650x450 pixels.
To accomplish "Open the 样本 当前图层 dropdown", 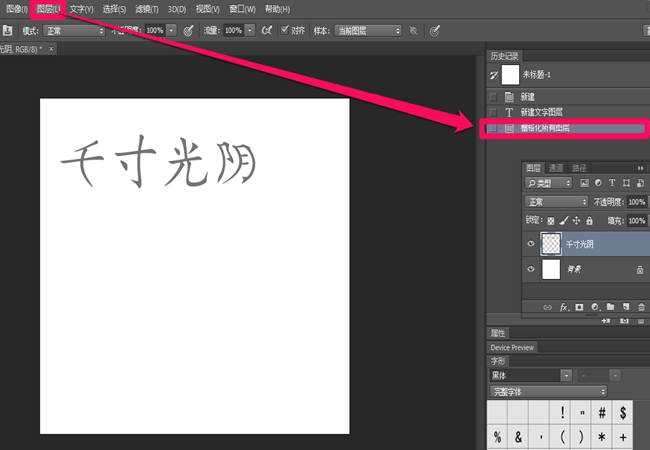I will tap(368, 31).
